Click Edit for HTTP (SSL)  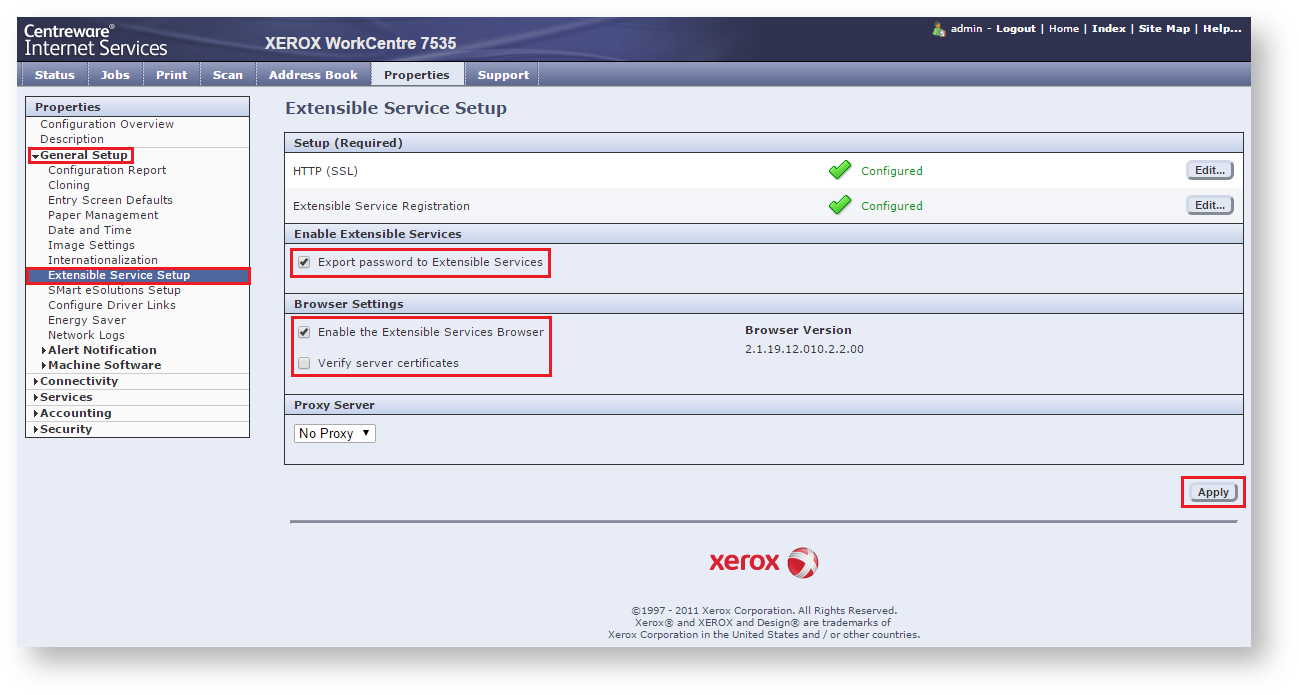(1210, 170)
